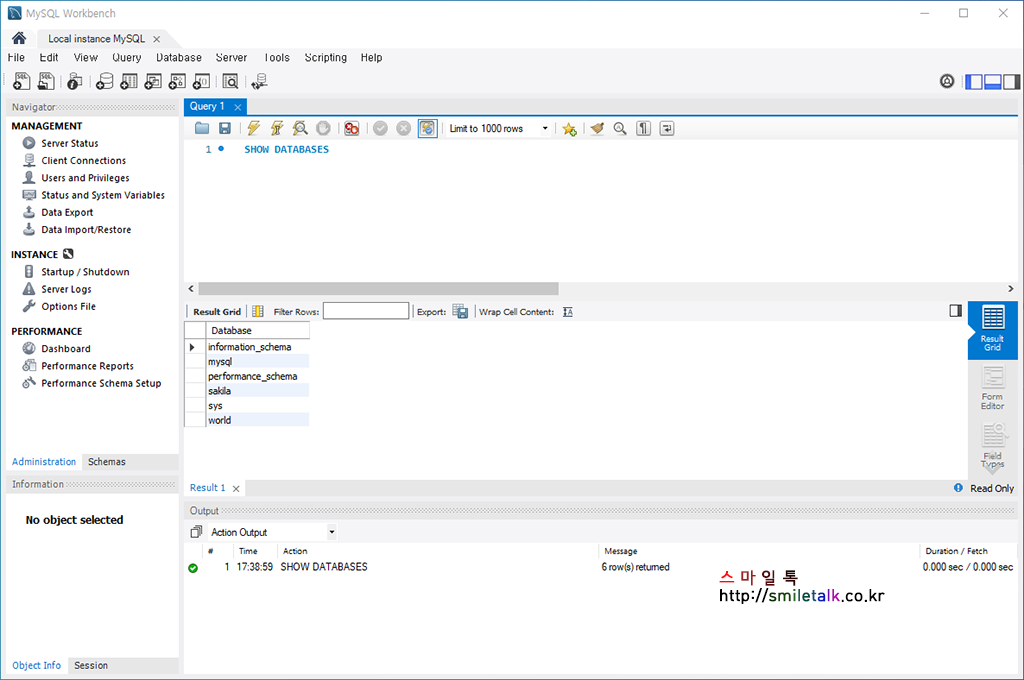Screen dimensions: 1024x680
Task: Run EXPLAIN on the current statement
Action: pyautogui.click(x=300, y=129)
